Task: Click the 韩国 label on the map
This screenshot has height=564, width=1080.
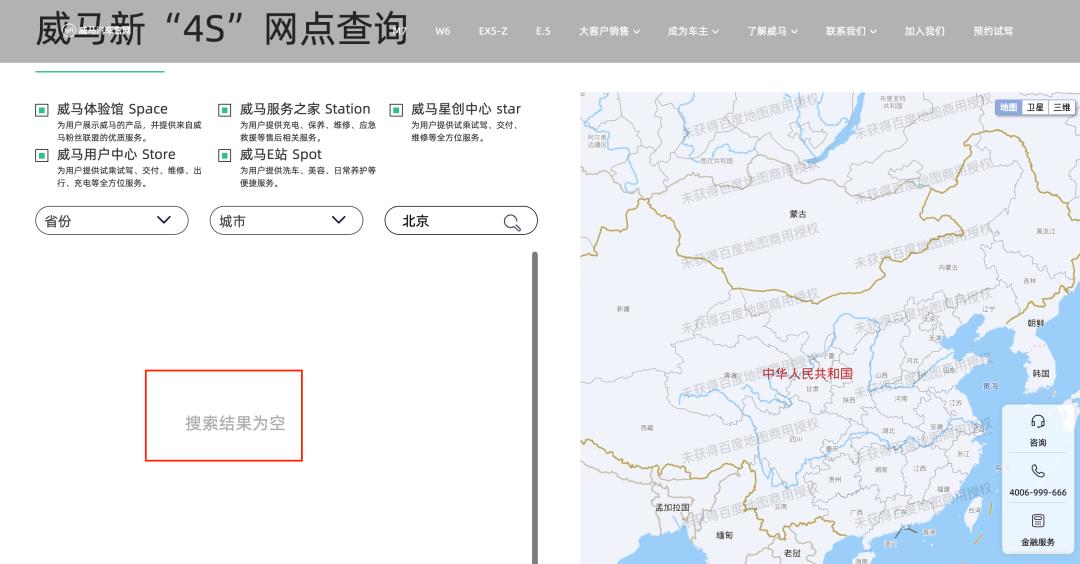Action: [1041, 373]
